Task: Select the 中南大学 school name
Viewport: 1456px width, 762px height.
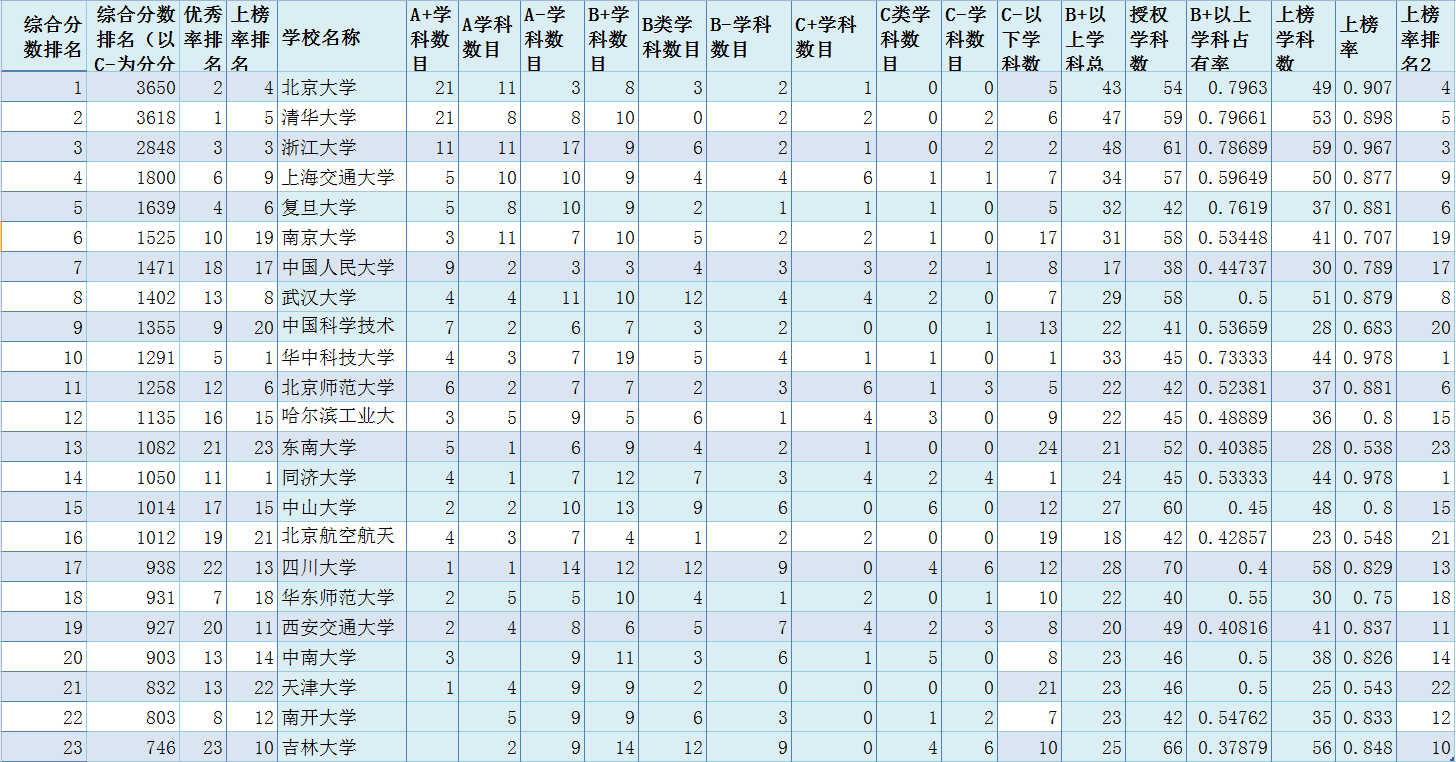Action: click(342, 657)
